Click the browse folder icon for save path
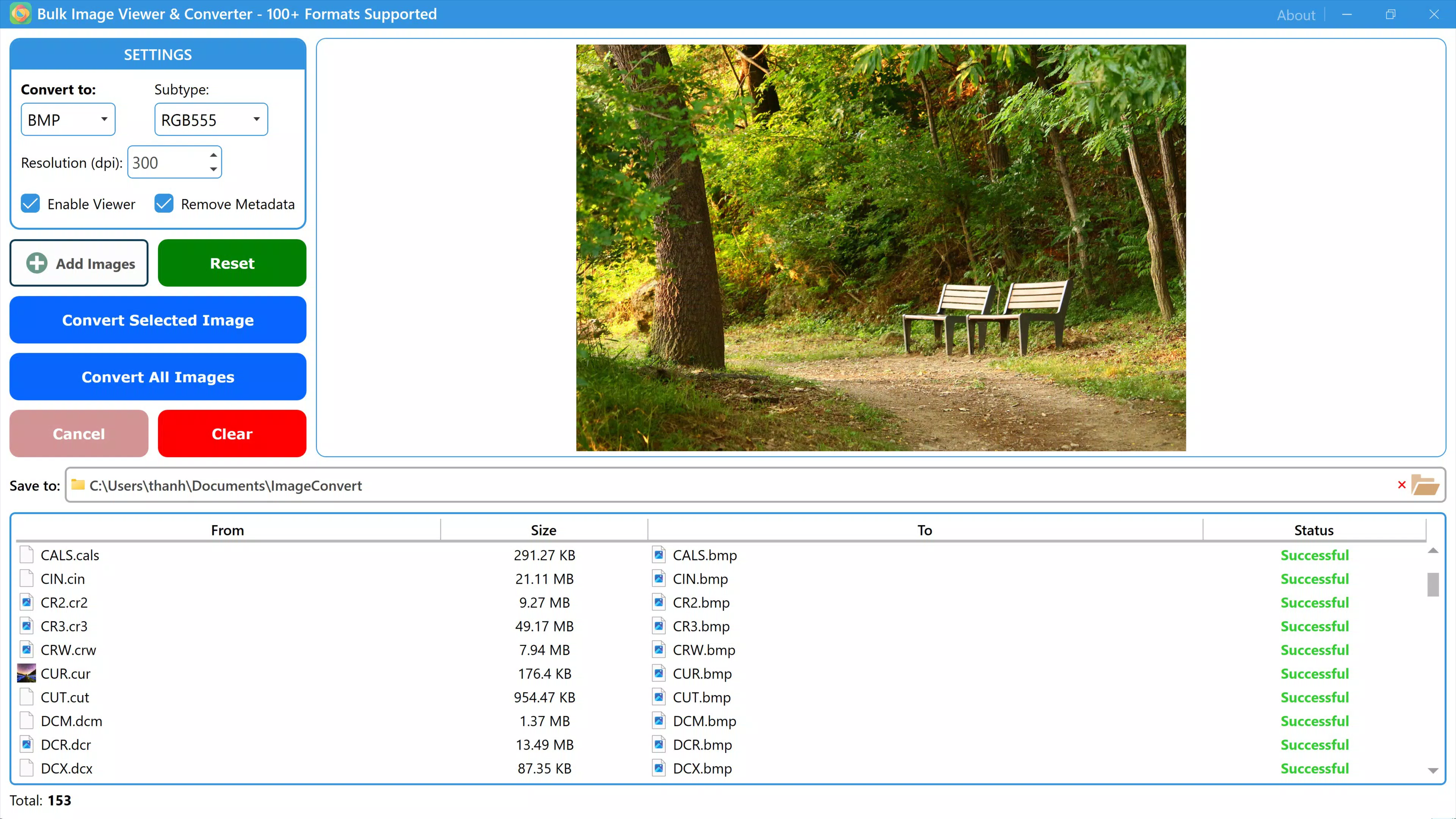The height and width of the screenshot is (819, 1456). pyautogui.click(x=1425, y=485)
